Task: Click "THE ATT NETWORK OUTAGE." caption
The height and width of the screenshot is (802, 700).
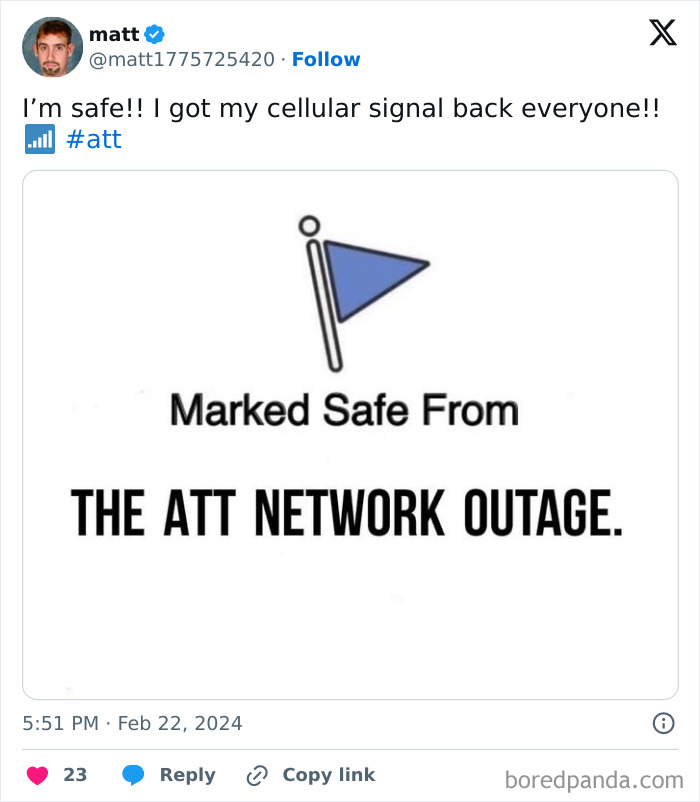Action: (347, 512)
